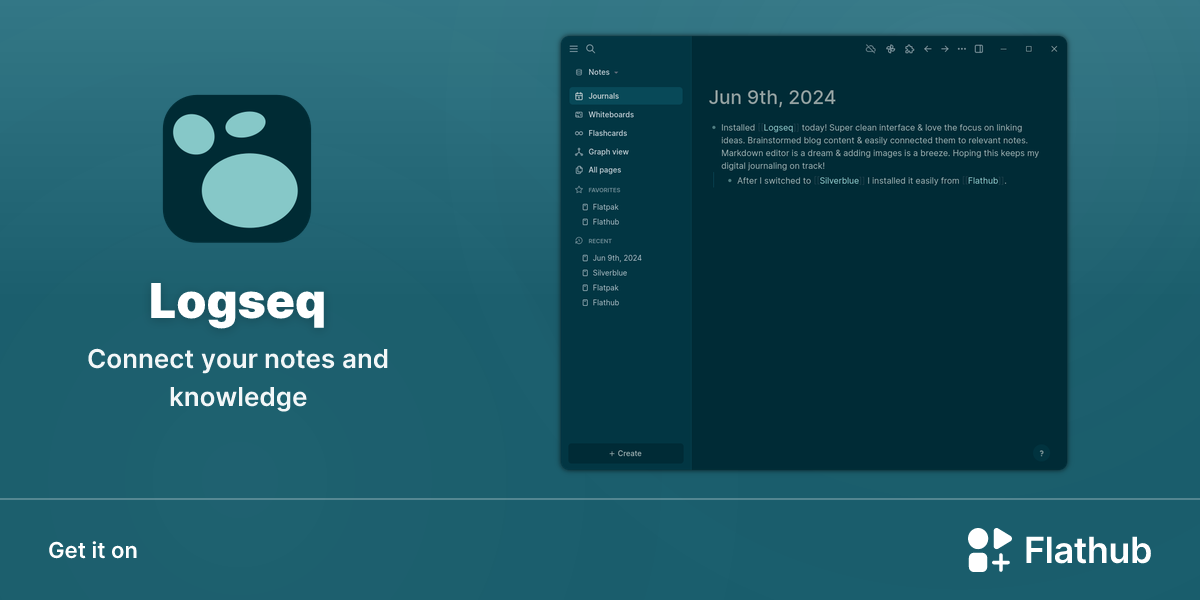Go forward with the right arrow
The width and height of the screenshot is (1200, 600).
click(x=944, y=49)
